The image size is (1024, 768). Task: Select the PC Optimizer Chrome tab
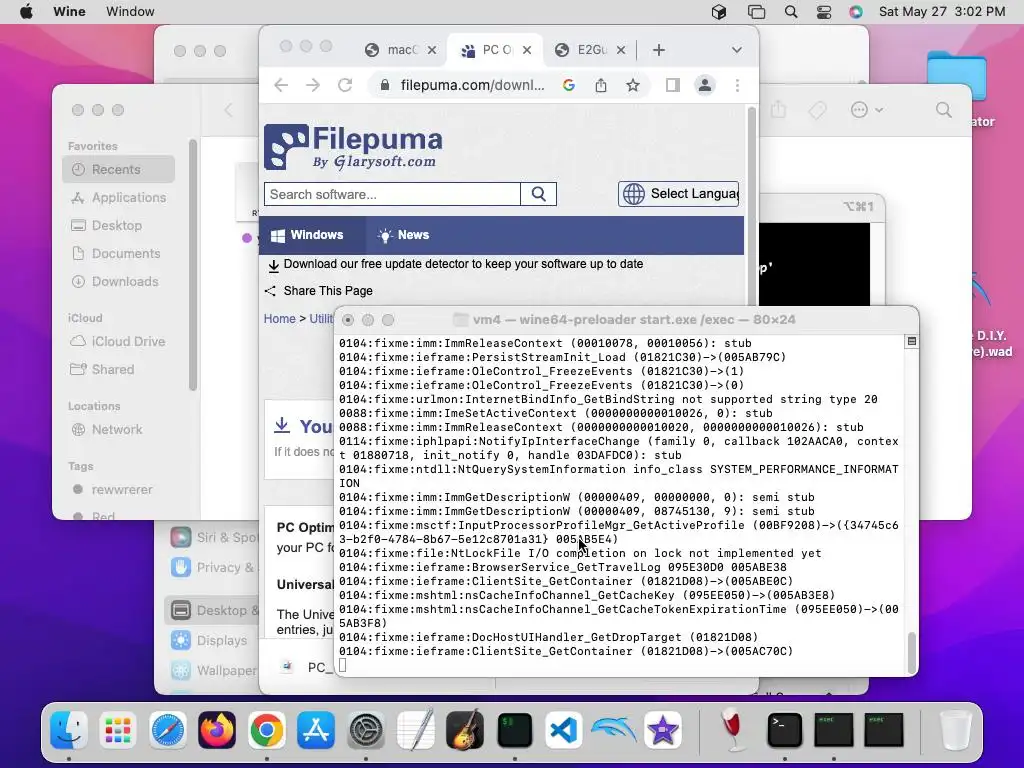pos(496,50)
